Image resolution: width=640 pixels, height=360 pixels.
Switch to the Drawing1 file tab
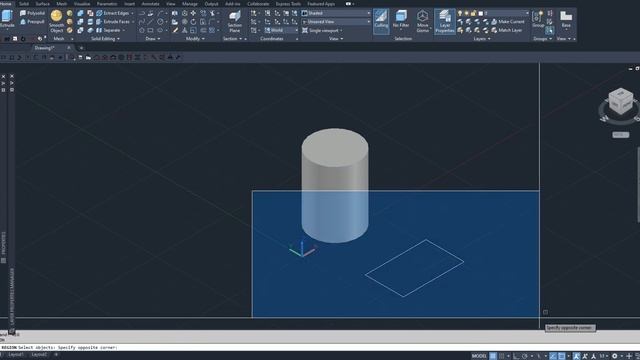(x=44, y=48)
